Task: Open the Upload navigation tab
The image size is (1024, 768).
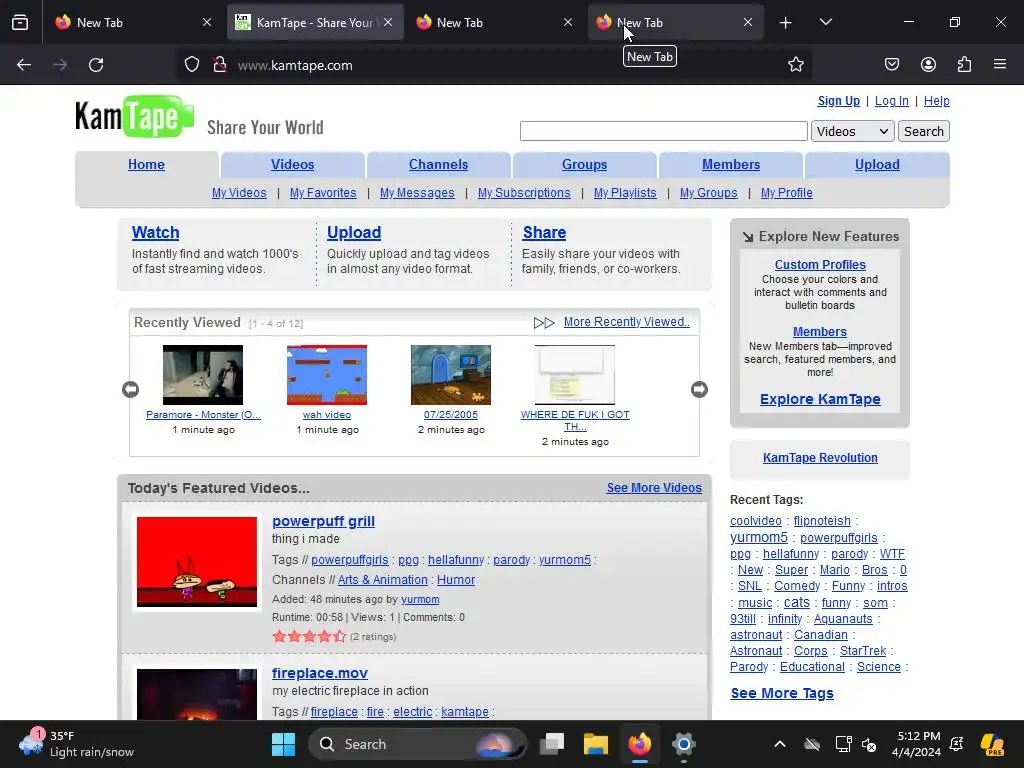Action: pyautogui.click(x=877, y=165)
